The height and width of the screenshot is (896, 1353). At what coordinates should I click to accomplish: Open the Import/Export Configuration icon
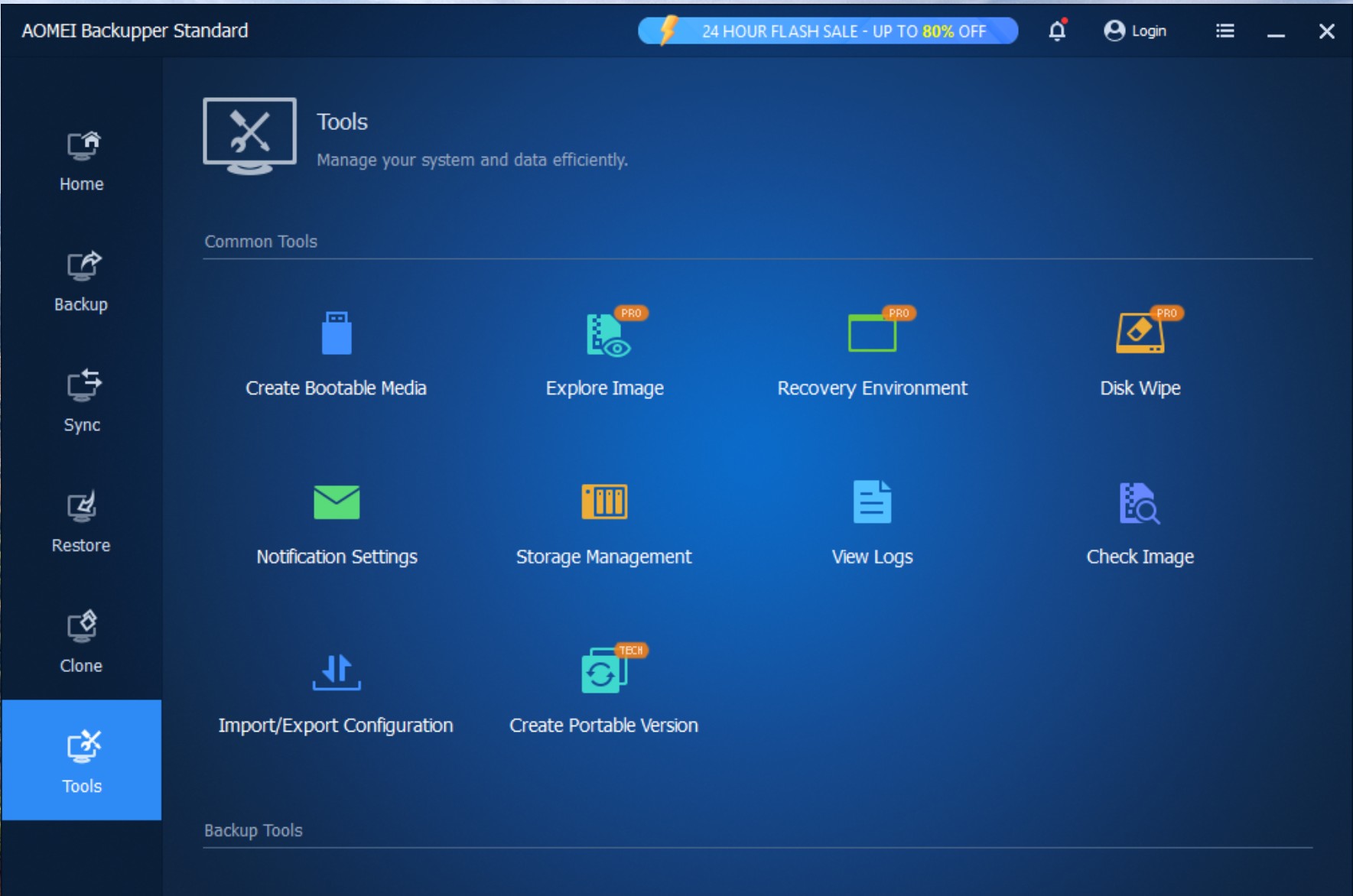click(337, 672)
